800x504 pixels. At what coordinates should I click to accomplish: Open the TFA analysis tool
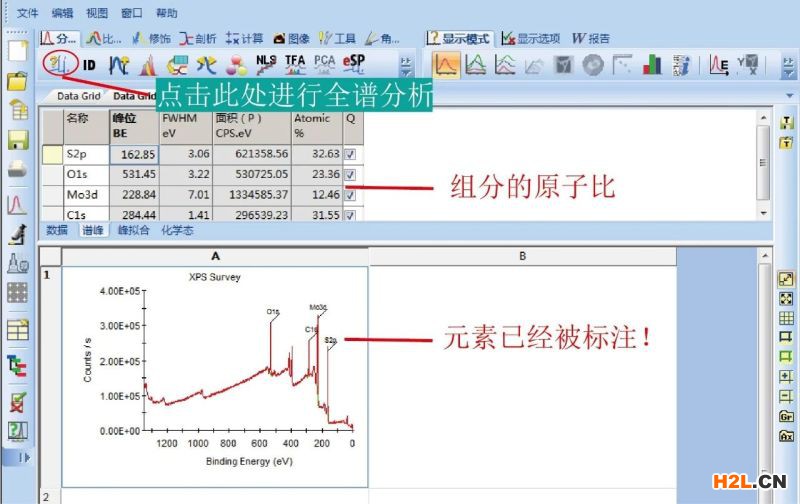click(295, 65)
